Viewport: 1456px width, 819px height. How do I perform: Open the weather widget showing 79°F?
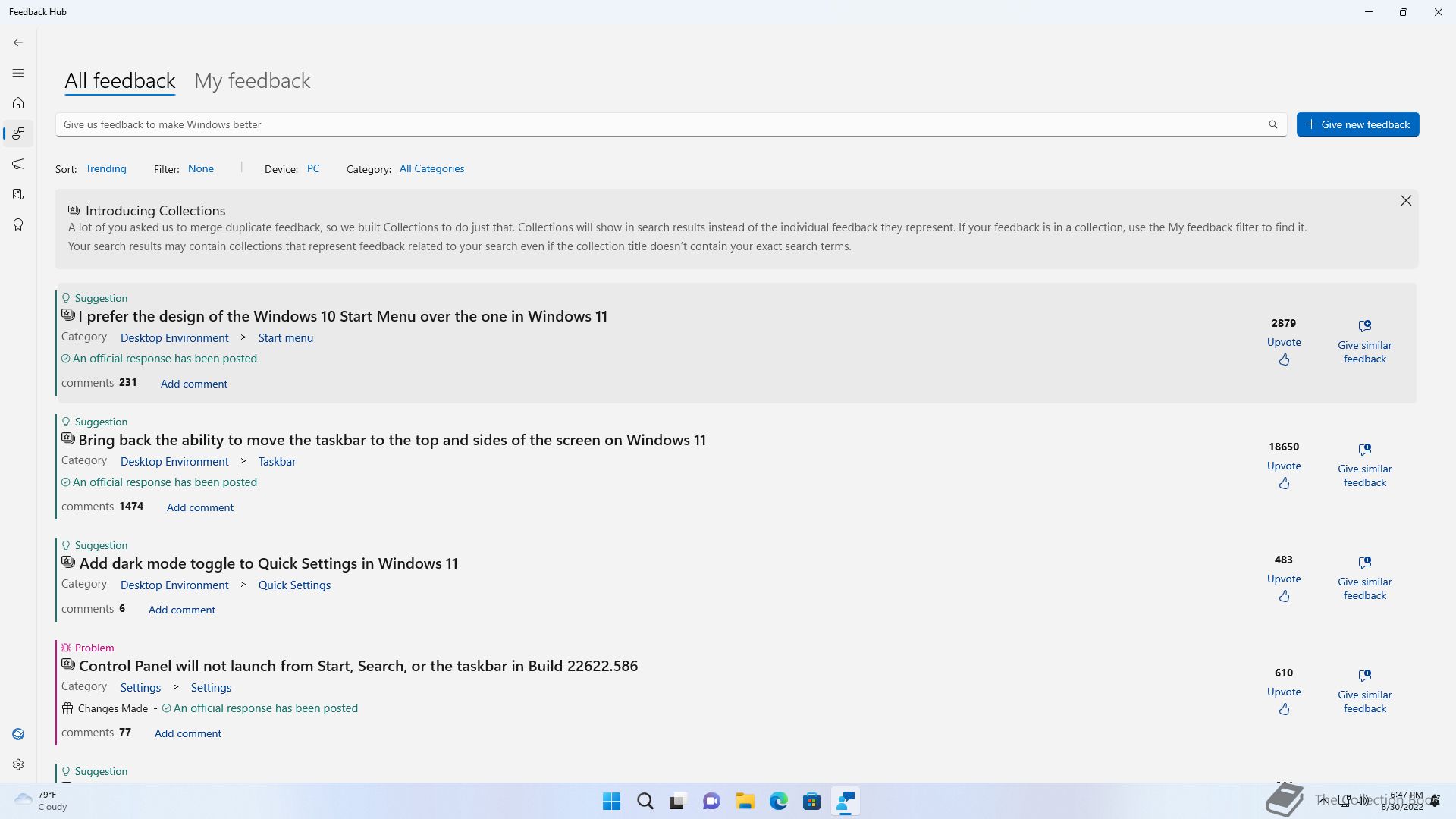tap(42, 801)
